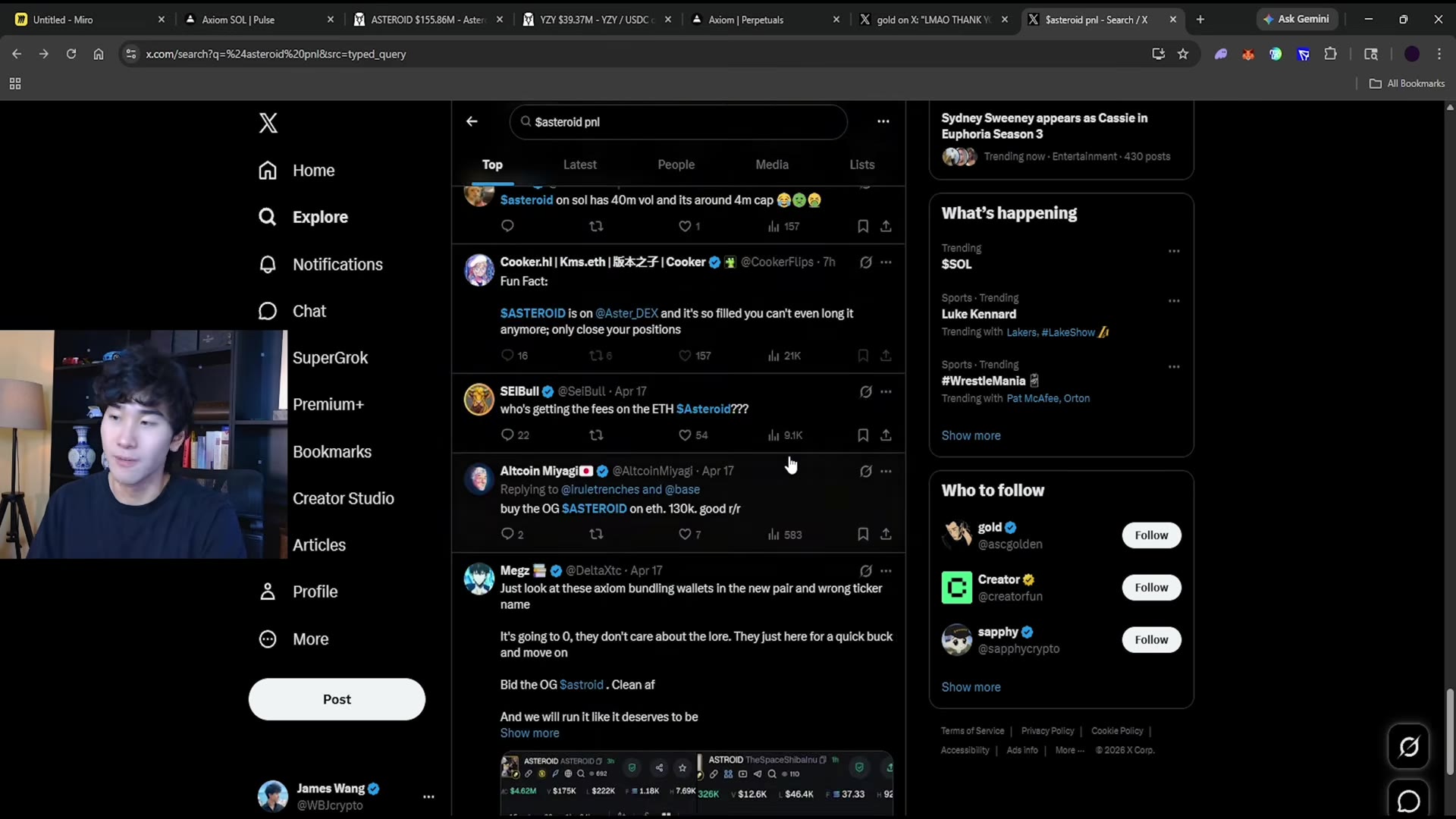Viewport: 1456px width, 819px height.
Task: Open more options on Megz post
Action: pos(886,571)
